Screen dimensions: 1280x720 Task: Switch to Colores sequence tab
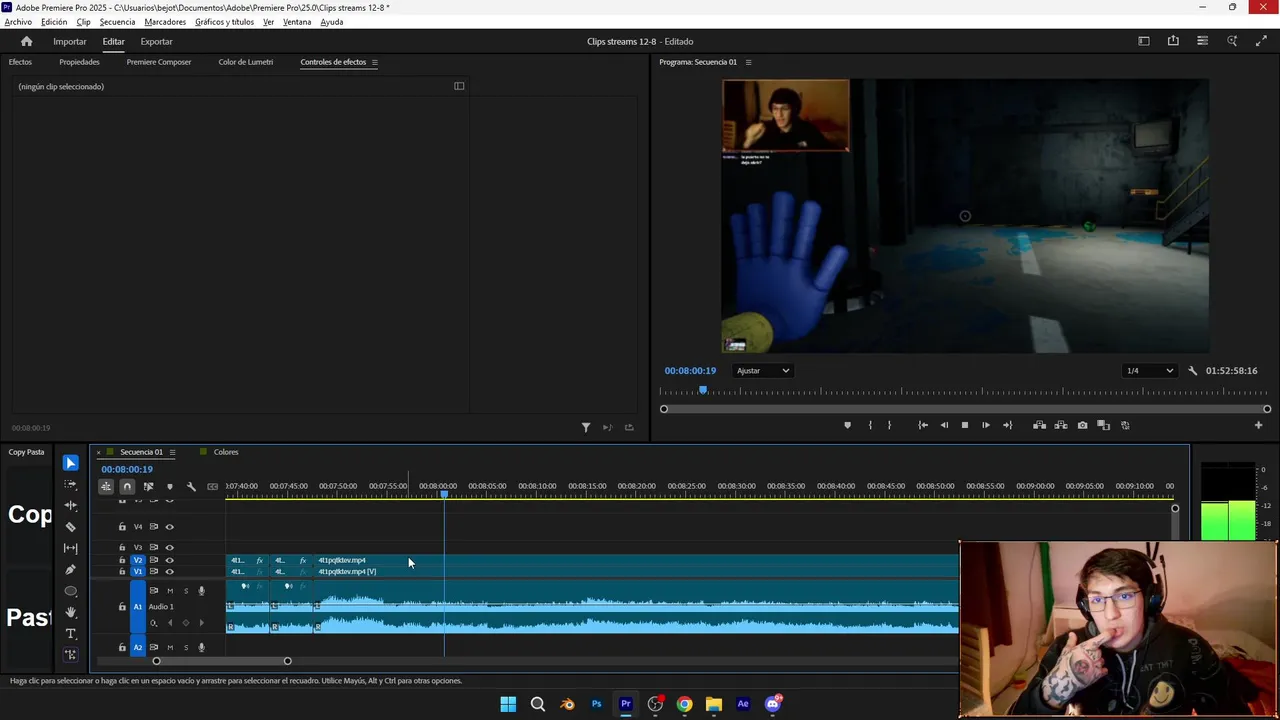(x=226, y=452)
